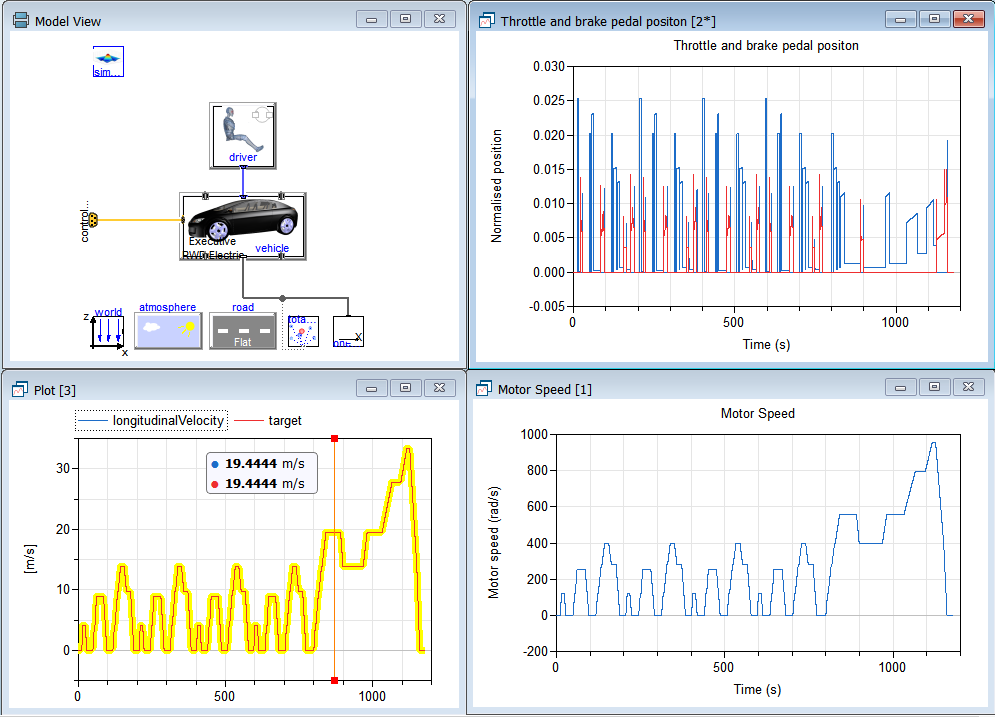Screen dimensions: 995x717
Task: Select the atmosphere component
Action: (168, 331)
